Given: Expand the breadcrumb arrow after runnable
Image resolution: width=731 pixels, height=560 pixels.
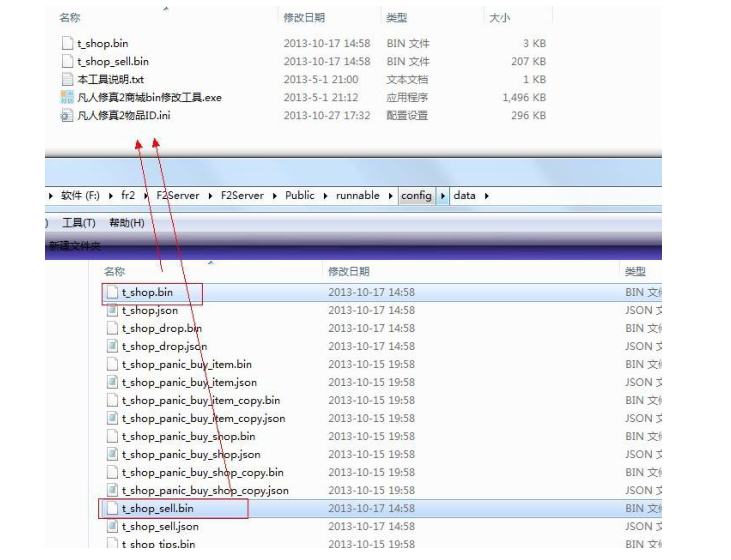Looking at the screenshot, I should click(x=391, y=196).
